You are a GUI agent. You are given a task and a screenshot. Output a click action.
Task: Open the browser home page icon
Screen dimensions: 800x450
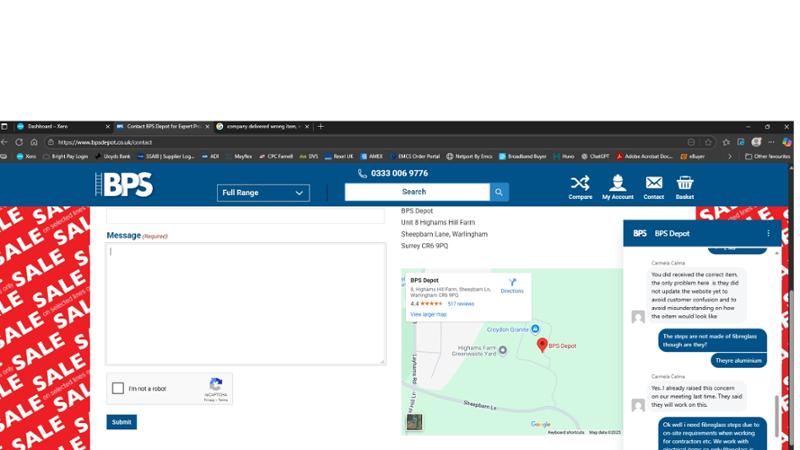pos(34,142)
